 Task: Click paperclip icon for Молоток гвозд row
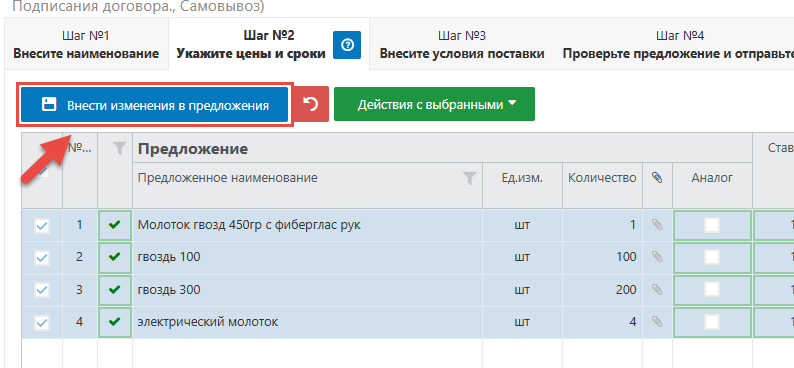pyautogui.click(x=657, y=225)
